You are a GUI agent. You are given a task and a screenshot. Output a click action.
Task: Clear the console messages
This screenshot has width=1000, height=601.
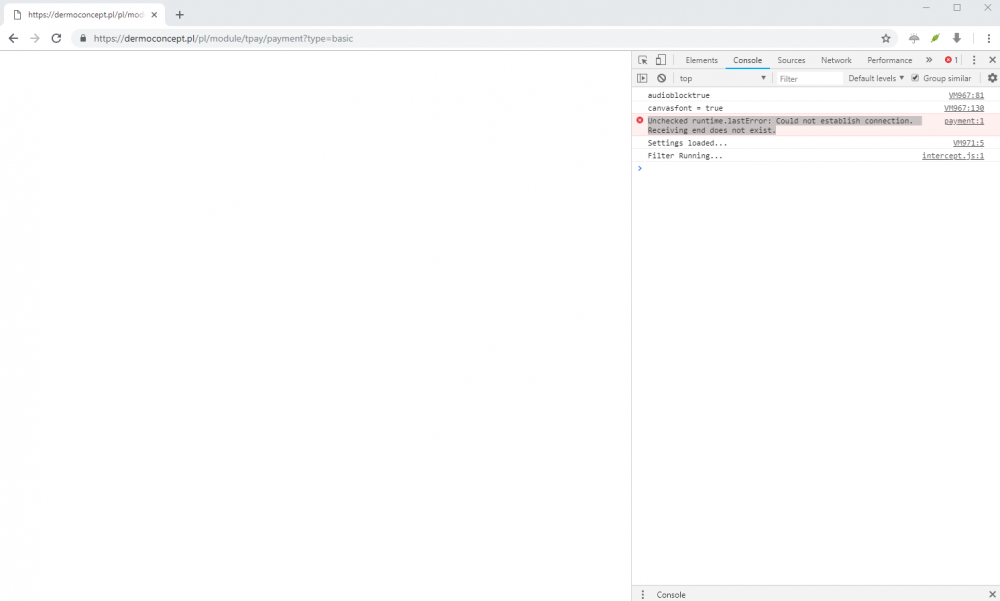pyautogui.click(x=660, y=77)
